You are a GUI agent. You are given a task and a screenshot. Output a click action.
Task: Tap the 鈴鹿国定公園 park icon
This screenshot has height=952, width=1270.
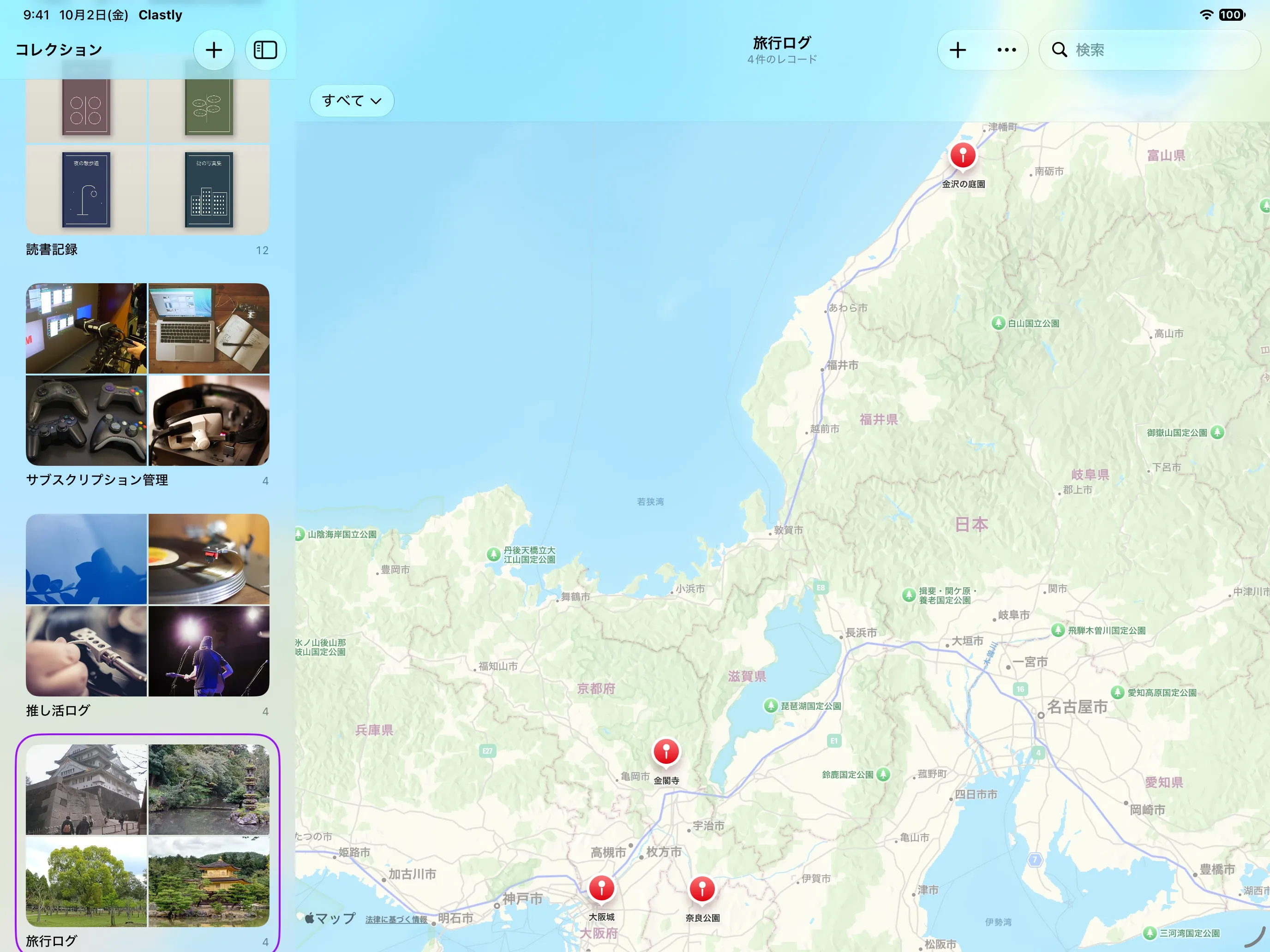tap(883, 774)
